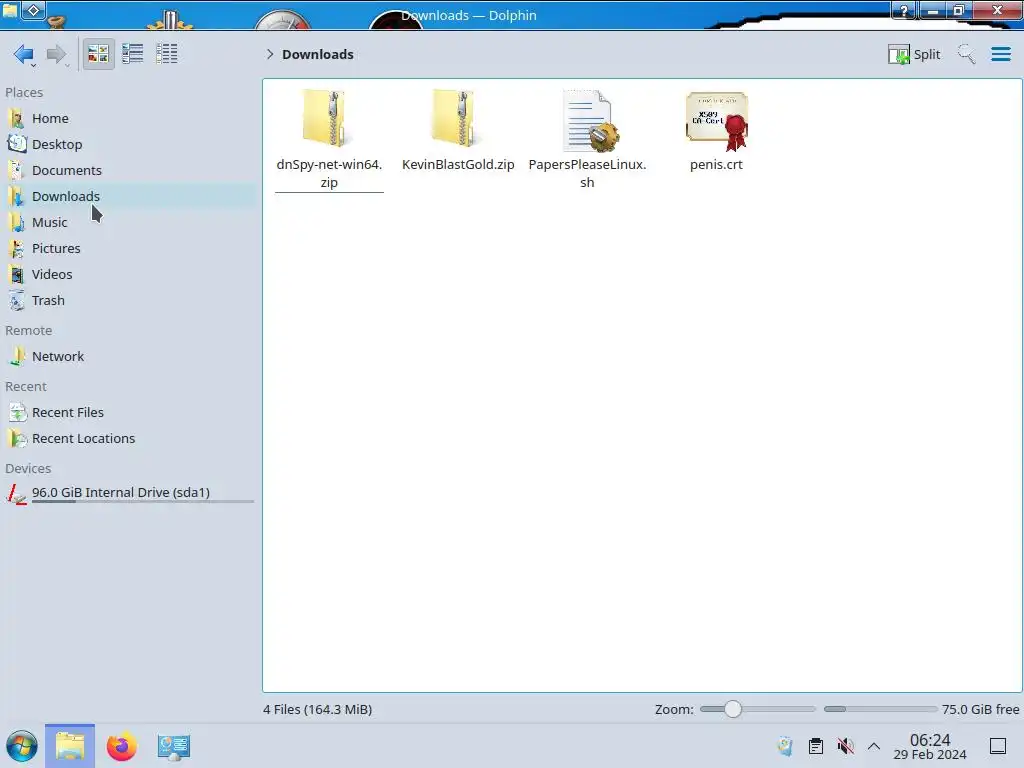Launch Firefox from the taskbar
This screenshot has width=1024, height=768.
121,746
